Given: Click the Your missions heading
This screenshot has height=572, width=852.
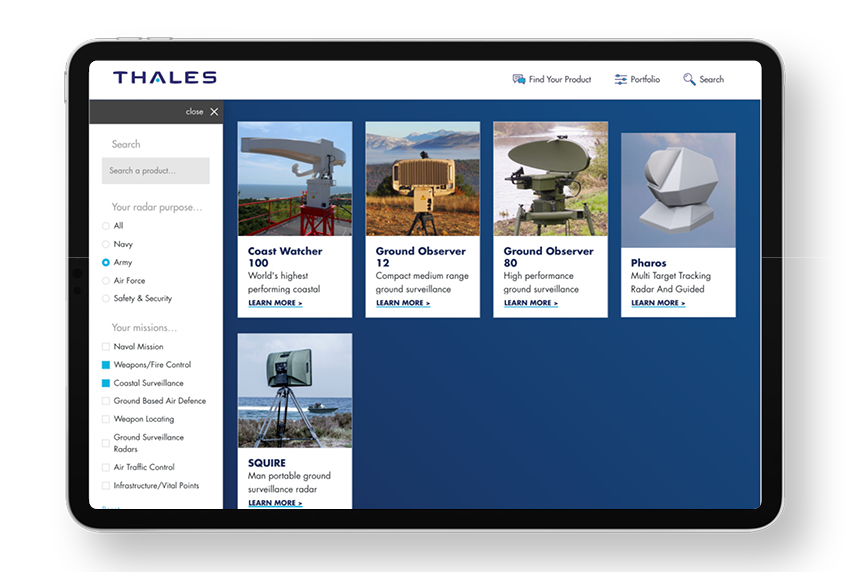Looking at the screenshot, I should (x=144, y=328).
